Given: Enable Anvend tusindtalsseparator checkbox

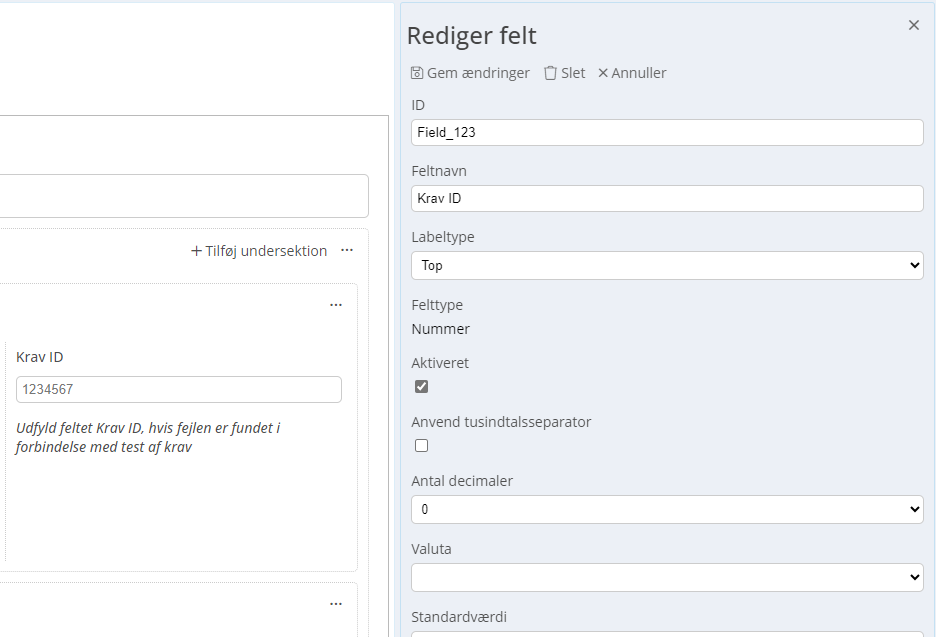Looking at the screenshot, I should pos(421,445).
